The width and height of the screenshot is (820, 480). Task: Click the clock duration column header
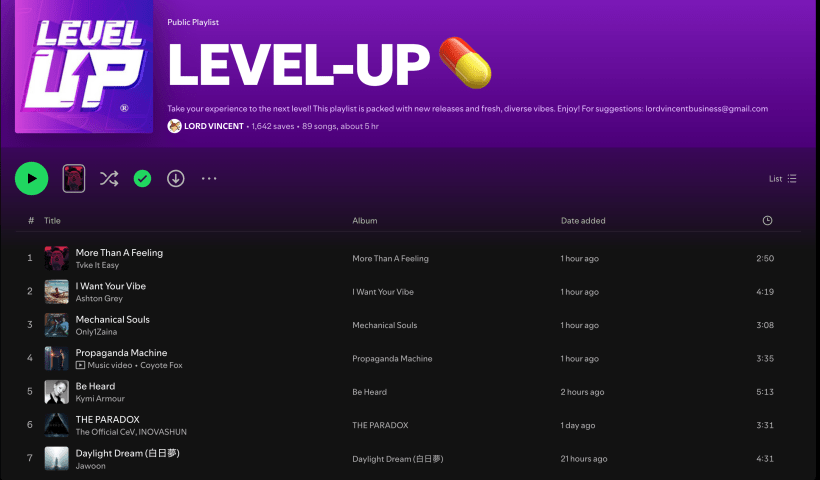(x=767, y=220)
